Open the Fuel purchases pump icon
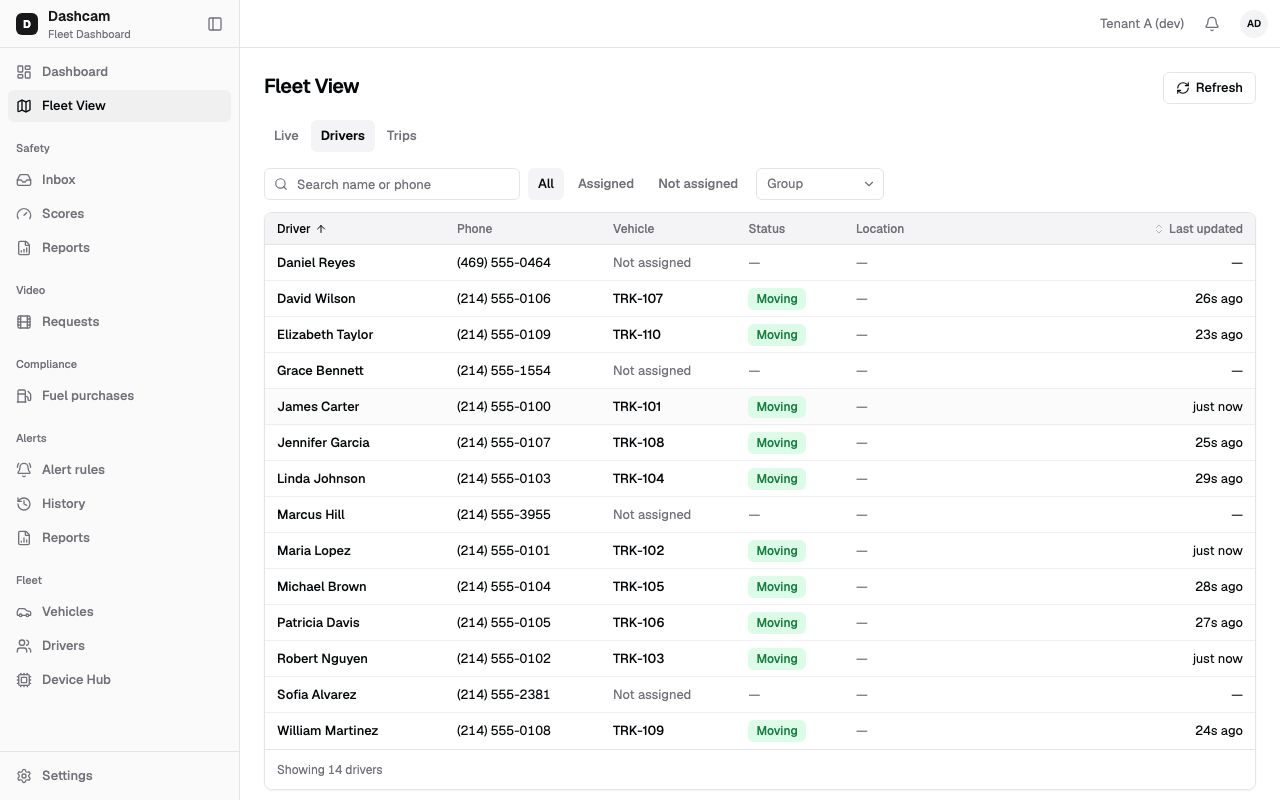1280x800 pixels. coord(24,396)
